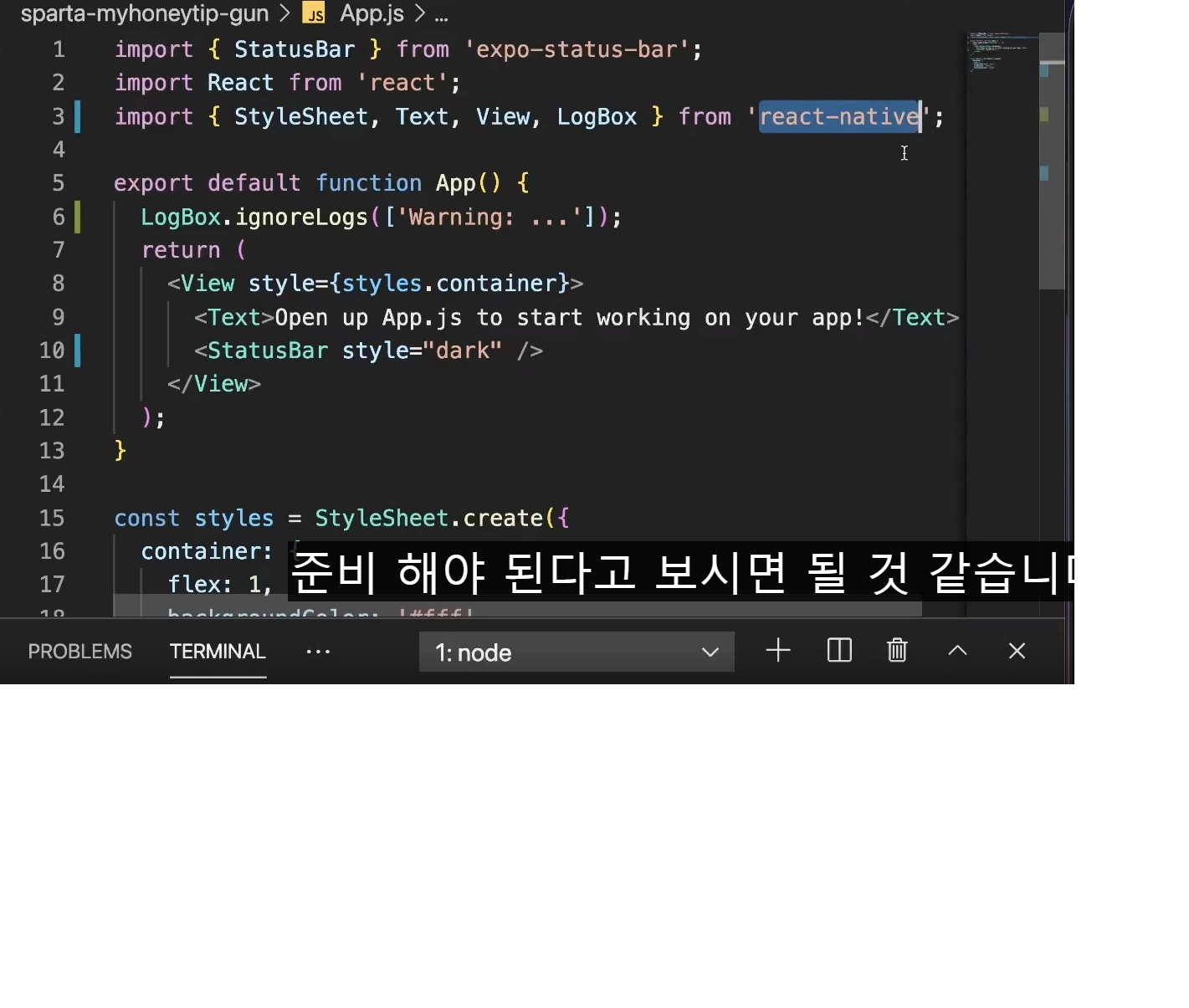Click the App.js breadcrumb item
1189x1008 pixels.
click(372, 13)
